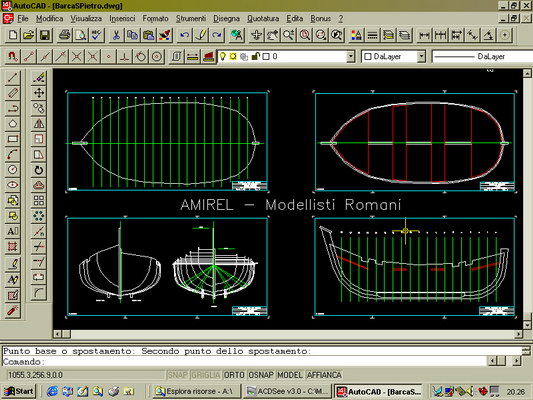Toggle layer 0 on/off light bulb
533x400 pixels.
[x=222, y=56]
